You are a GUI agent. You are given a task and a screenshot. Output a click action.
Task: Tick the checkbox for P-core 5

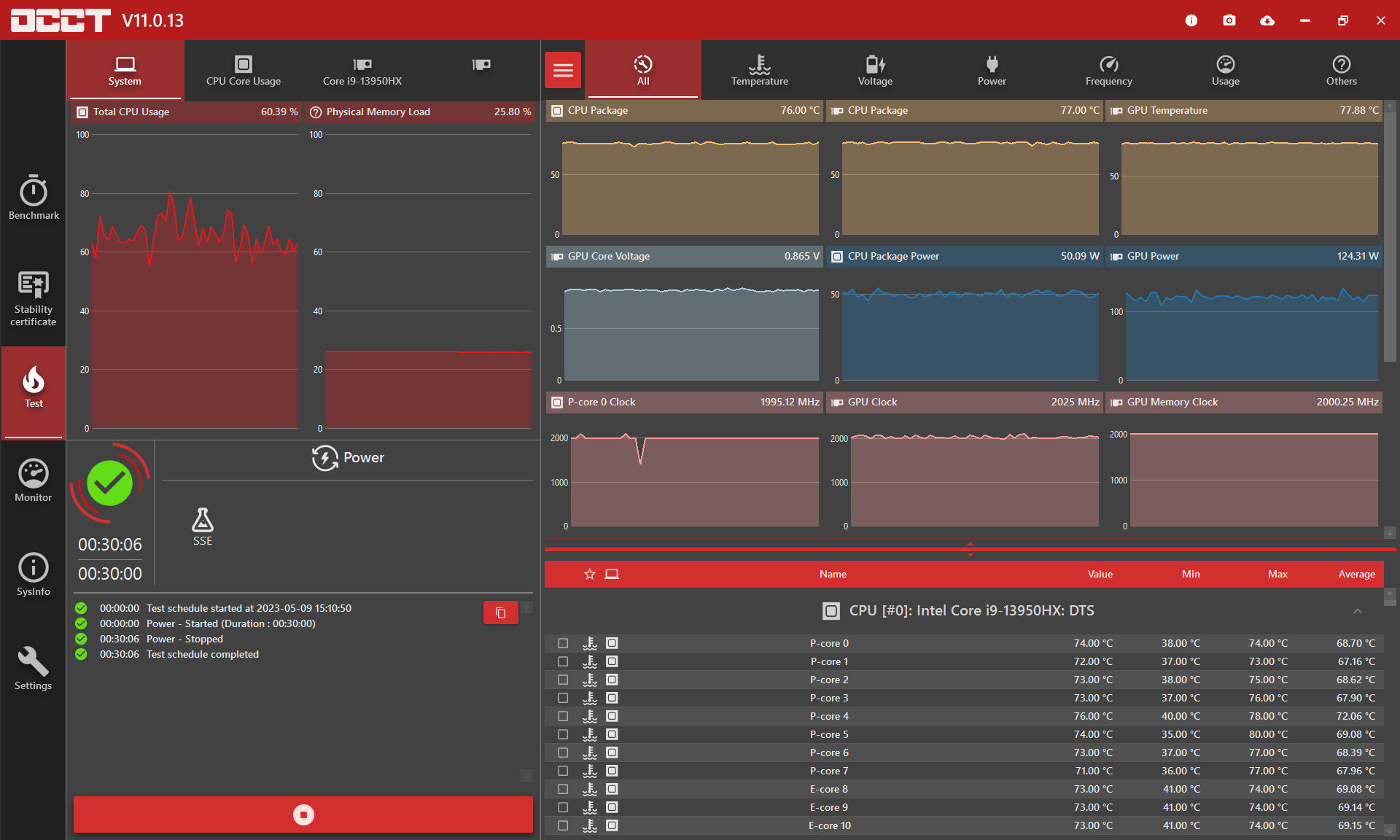tap(563, 734)
